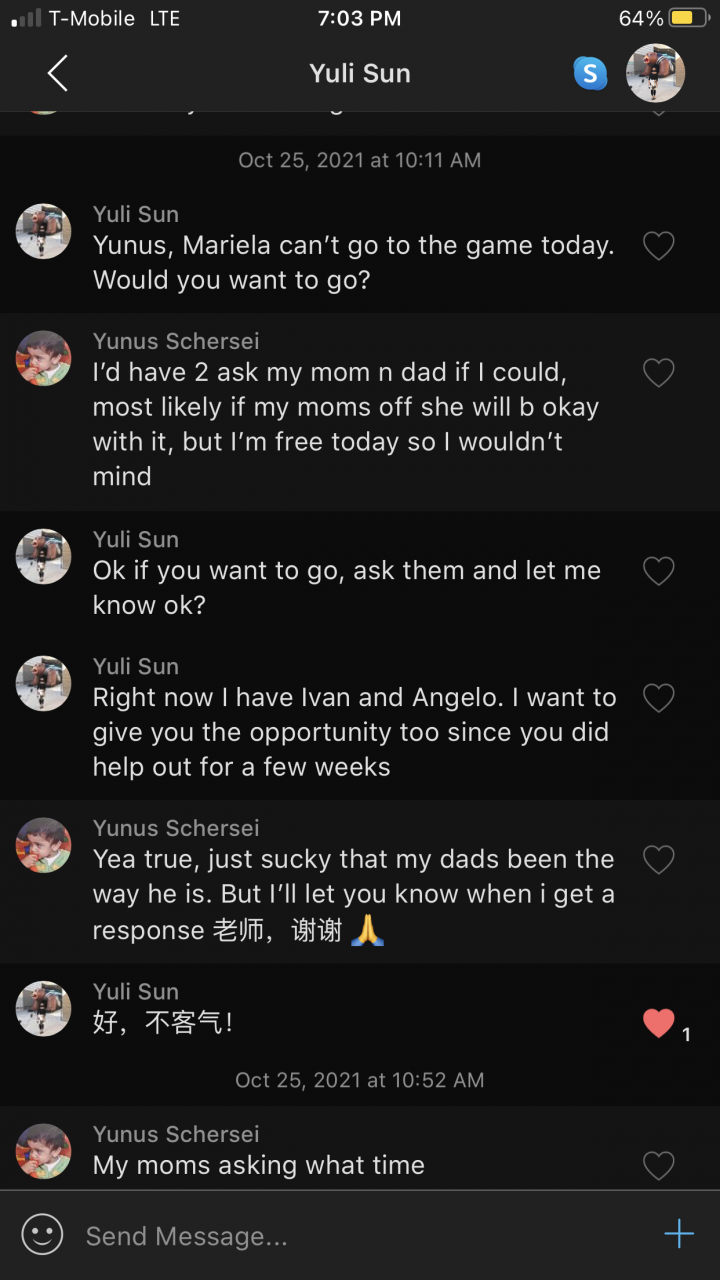Viewport: 720px width, 1280px height.
Task: Tap the battery indicator in status bar
Action: pos(688,18)
